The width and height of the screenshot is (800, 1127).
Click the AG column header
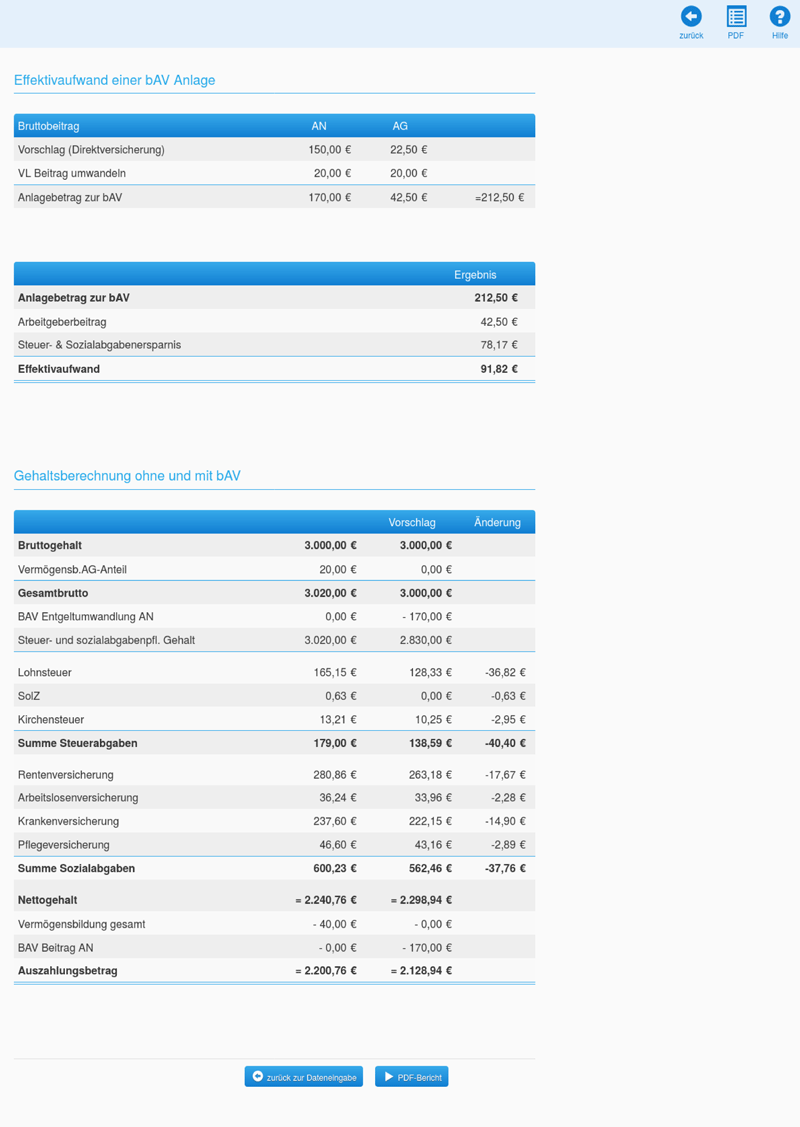400,126
